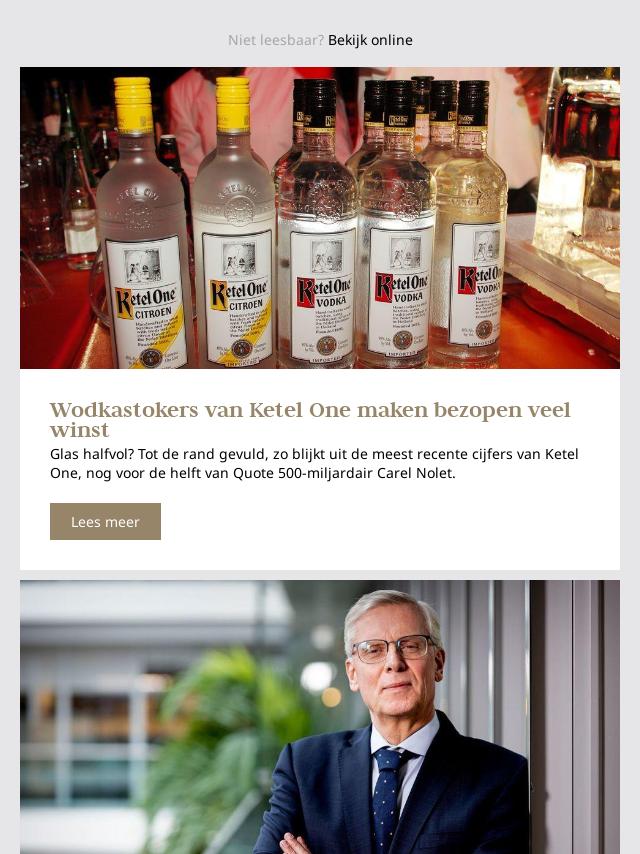Click the yellow cap of the second bottle
640x854 pixels.
tap(233, 104)
